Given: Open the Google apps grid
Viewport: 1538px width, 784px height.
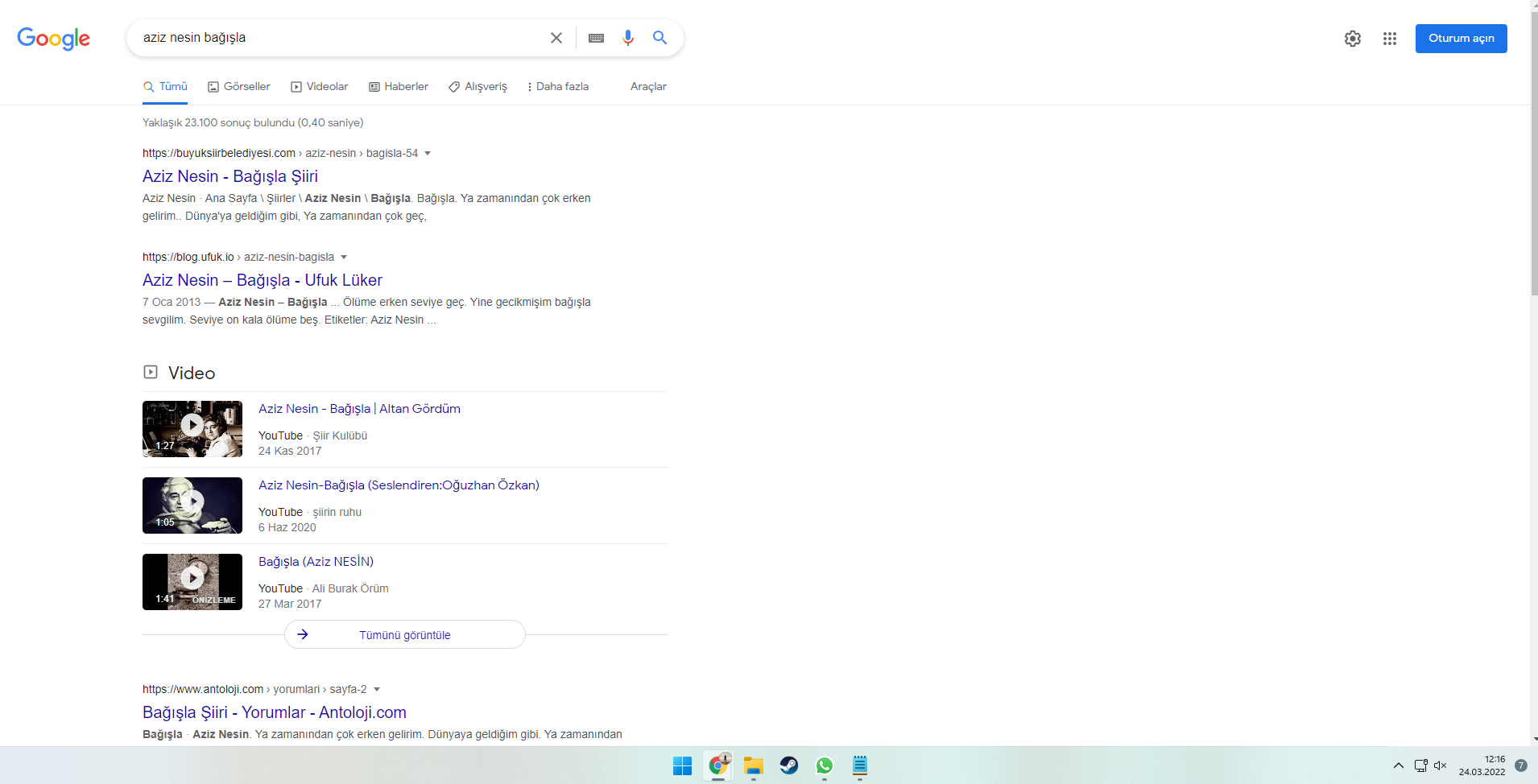Looking at the screenshot, I should pyautogui.click(x=1390, y=39).
